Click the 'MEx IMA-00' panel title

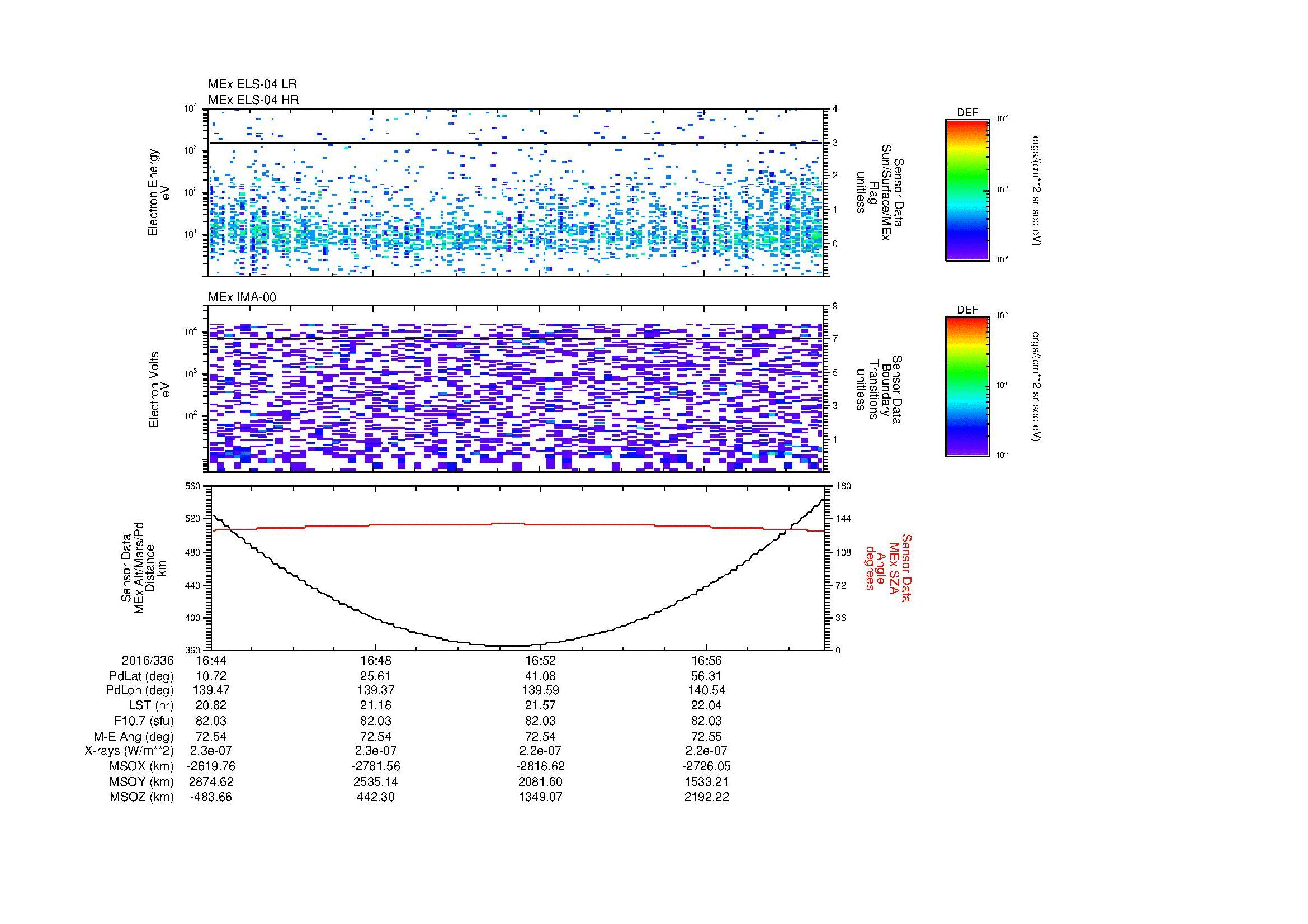point(242,297)
